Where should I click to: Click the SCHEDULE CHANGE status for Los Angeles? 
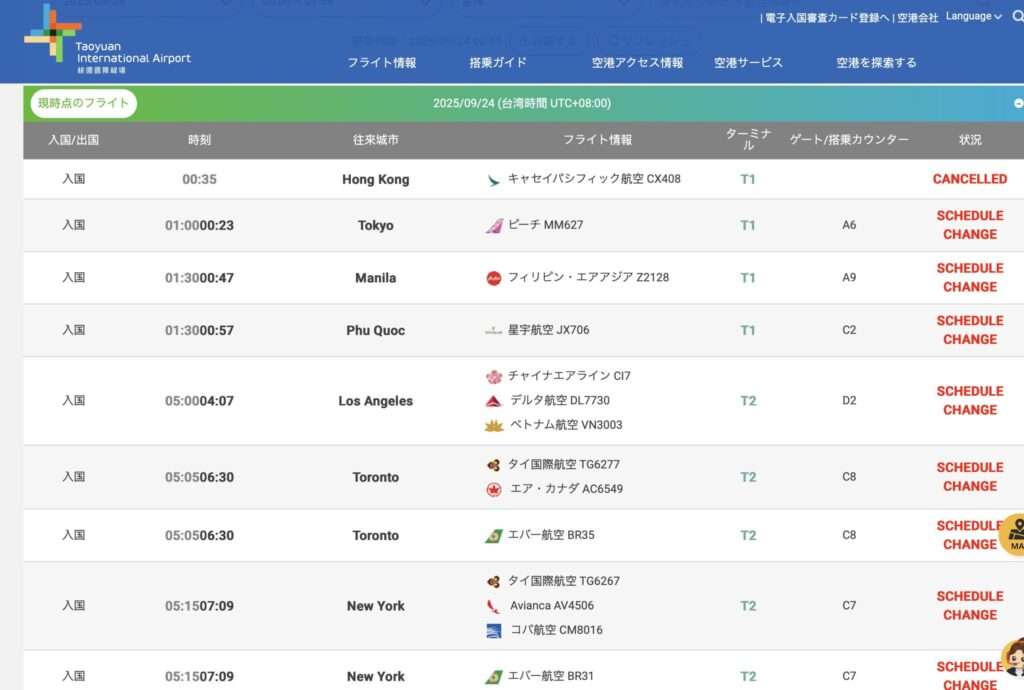tap(970, 401)
